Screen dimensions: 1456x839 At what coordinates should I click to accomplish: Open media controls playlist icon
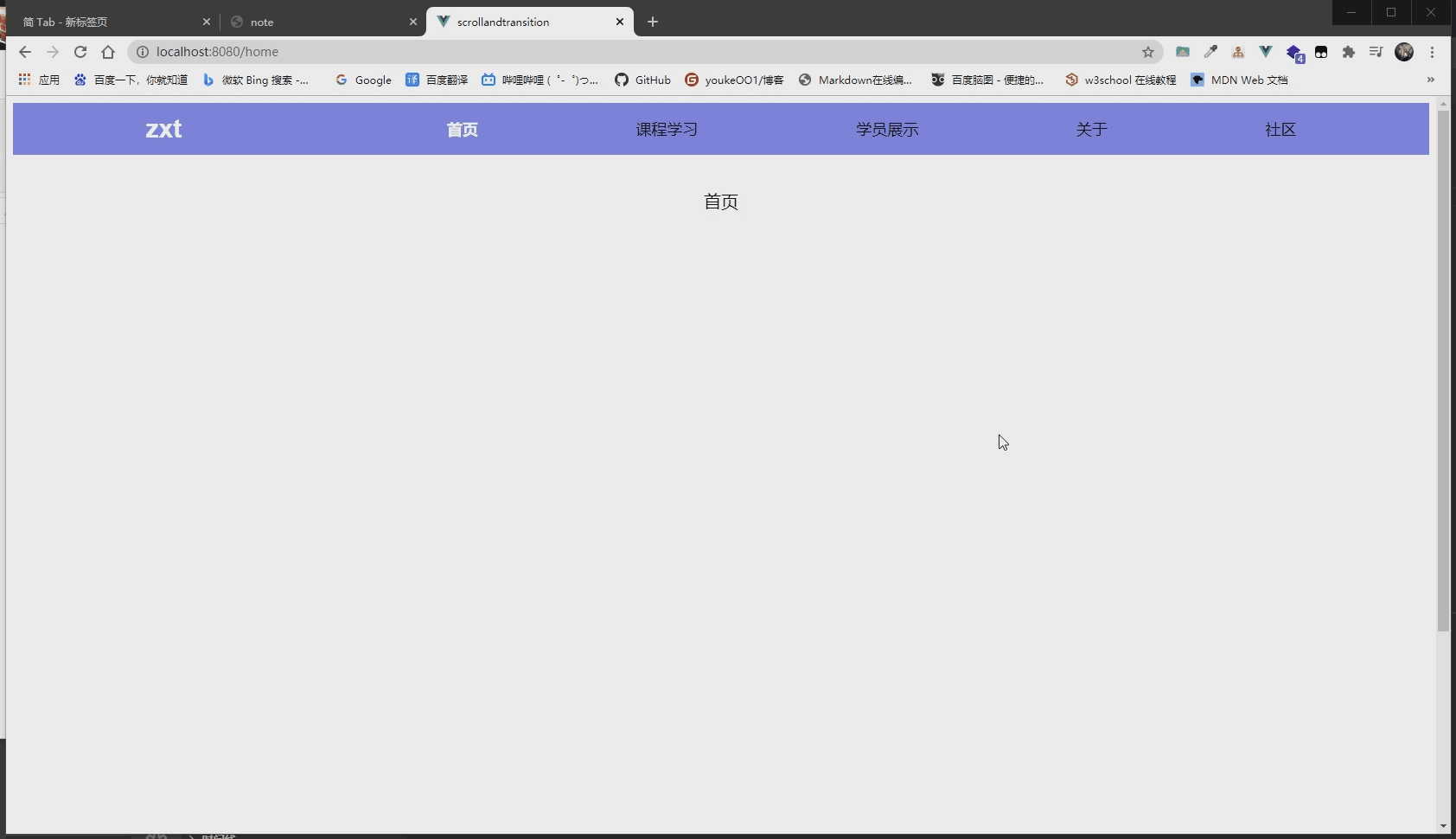(1376, 52)
